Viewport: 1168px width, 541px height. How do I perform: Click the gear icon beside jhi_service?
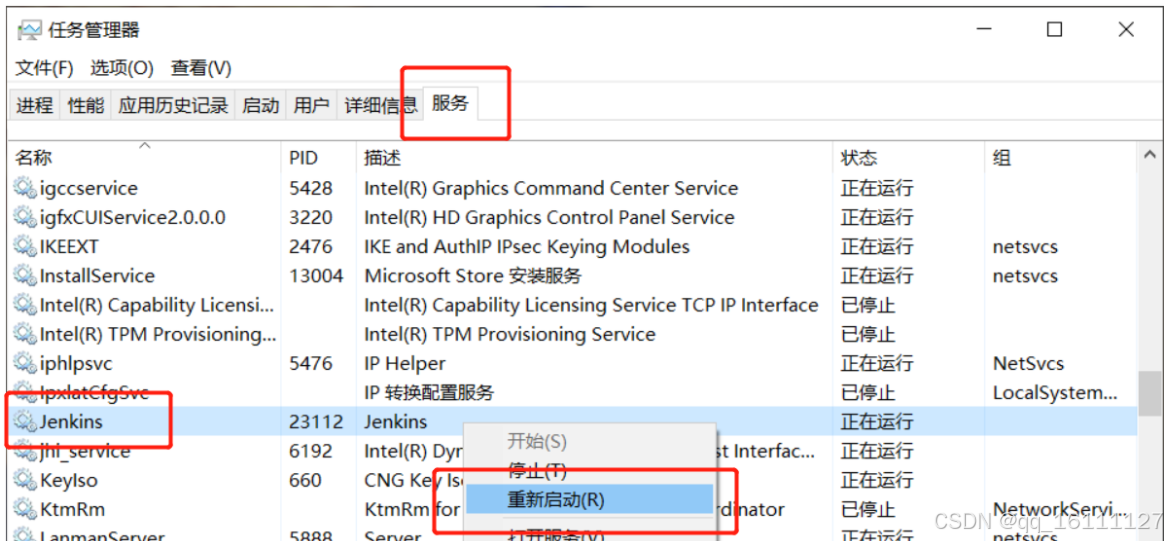click(x=25, y=451)
